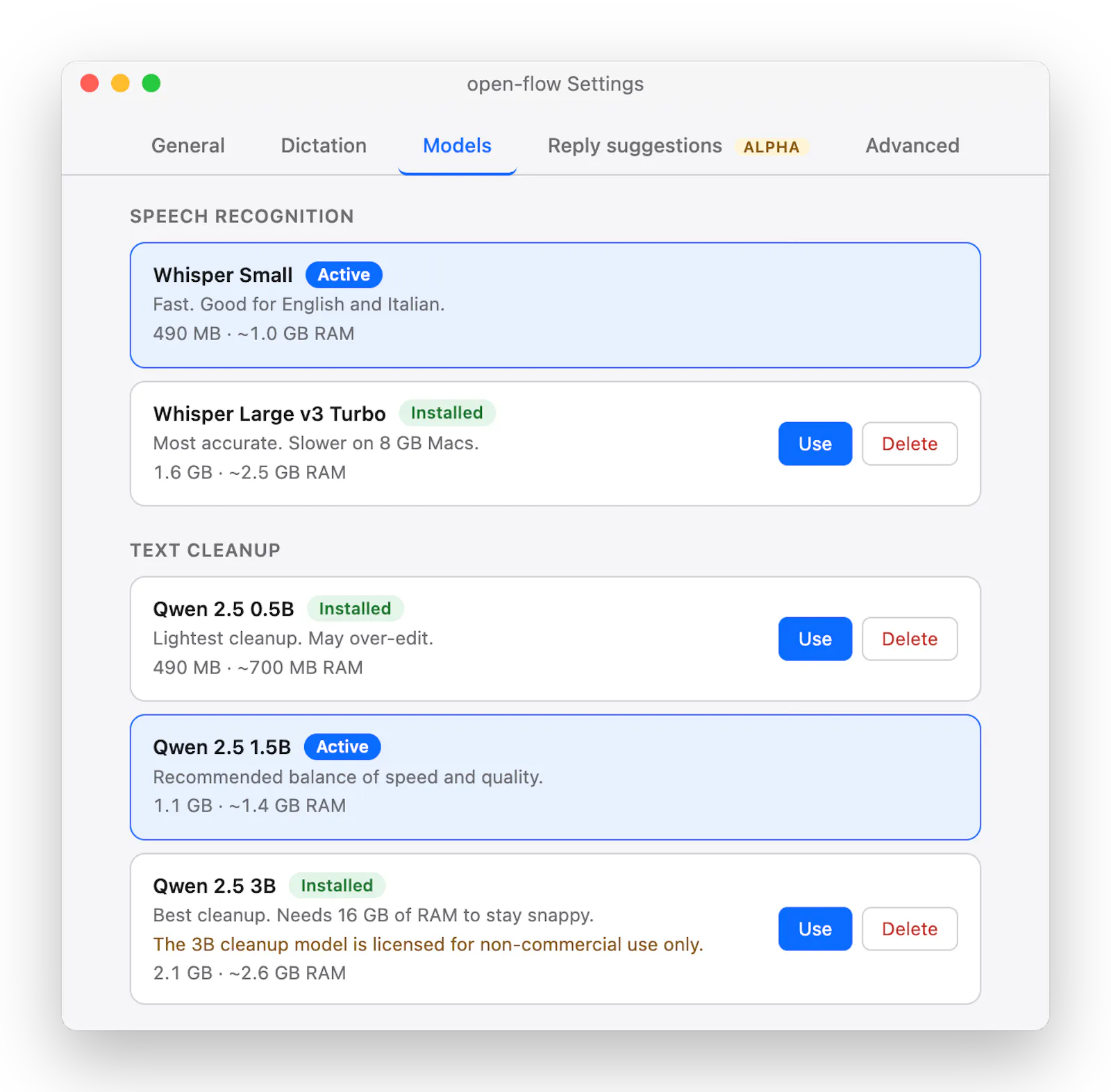The image size is (1111, 1092).
Task: Click the Whisper Small model name
Action: (223, 275)
